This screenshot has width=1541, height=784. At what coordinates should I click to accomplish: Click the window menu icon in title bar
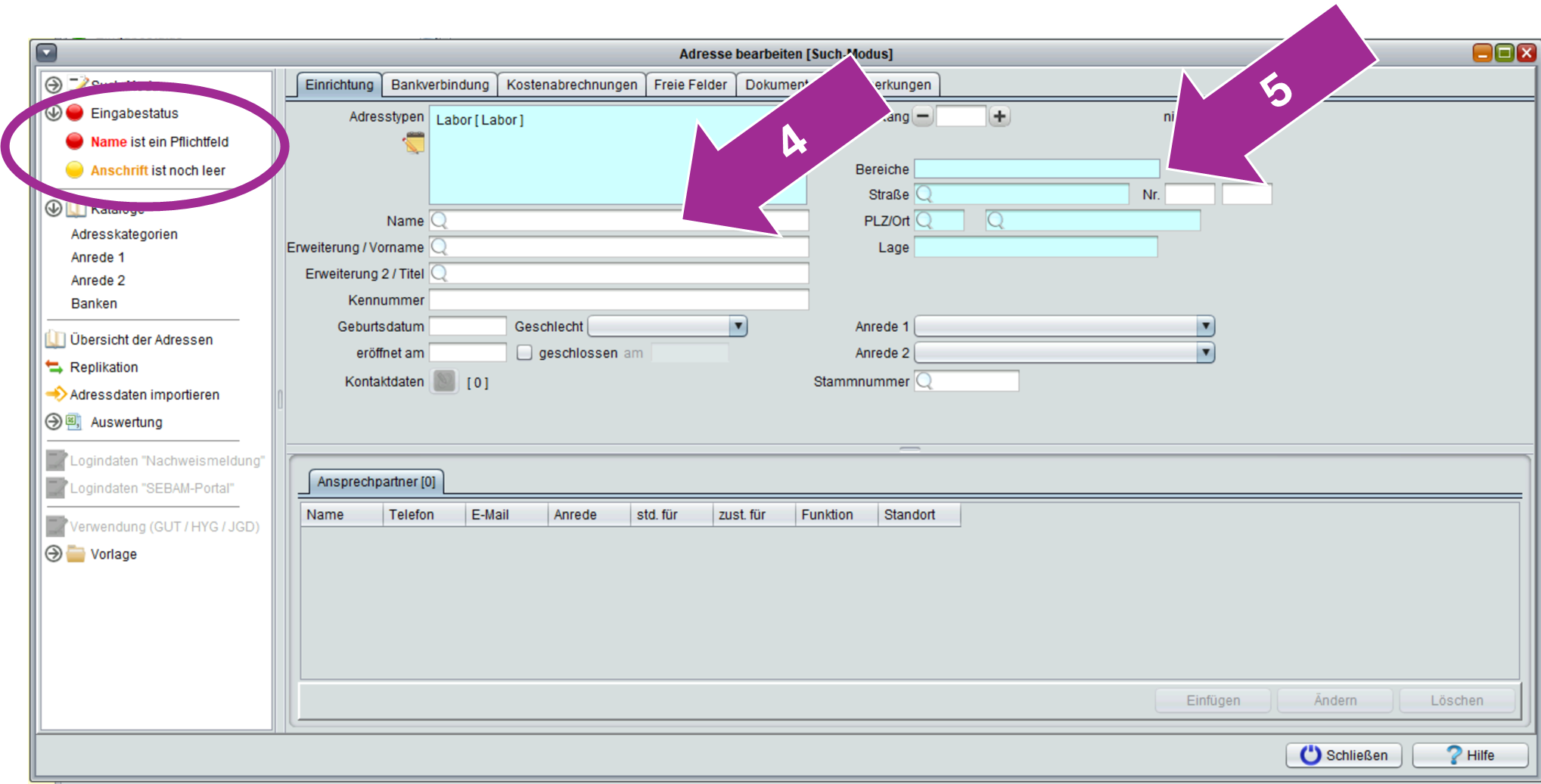[x=46, y=53]
